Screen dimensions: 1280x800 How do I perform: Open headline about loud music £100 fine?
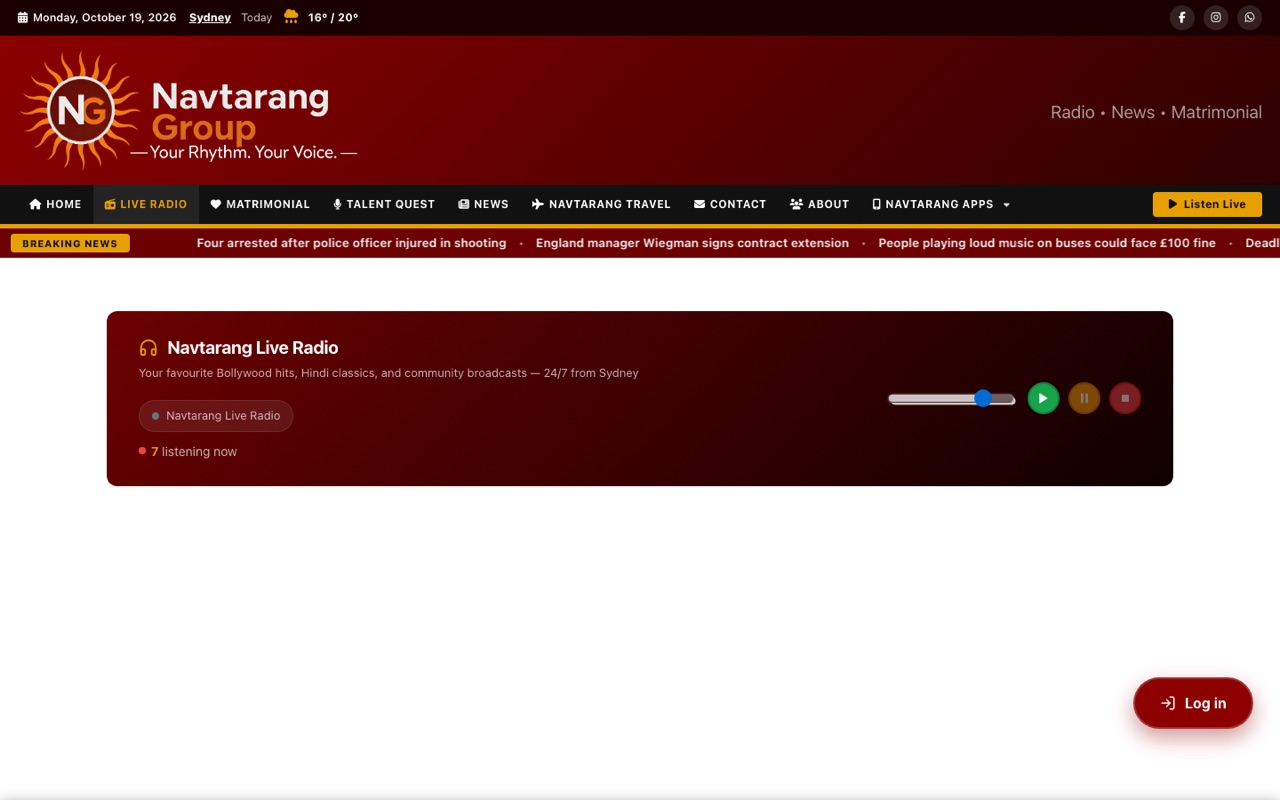[x=1047, y=243]
